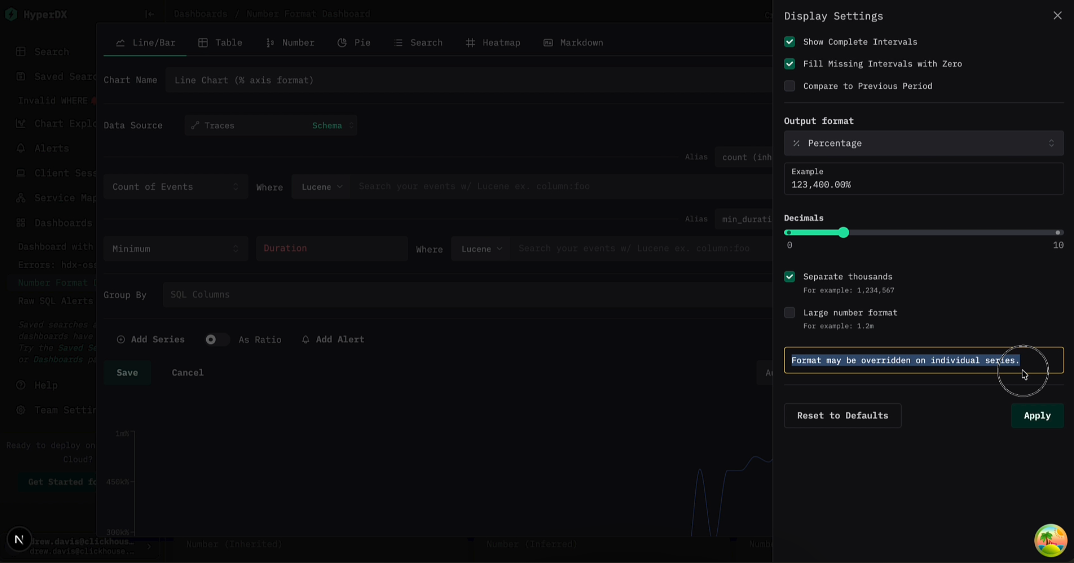Close the Display Settings panel
1074x563 pixels.
1057,16
